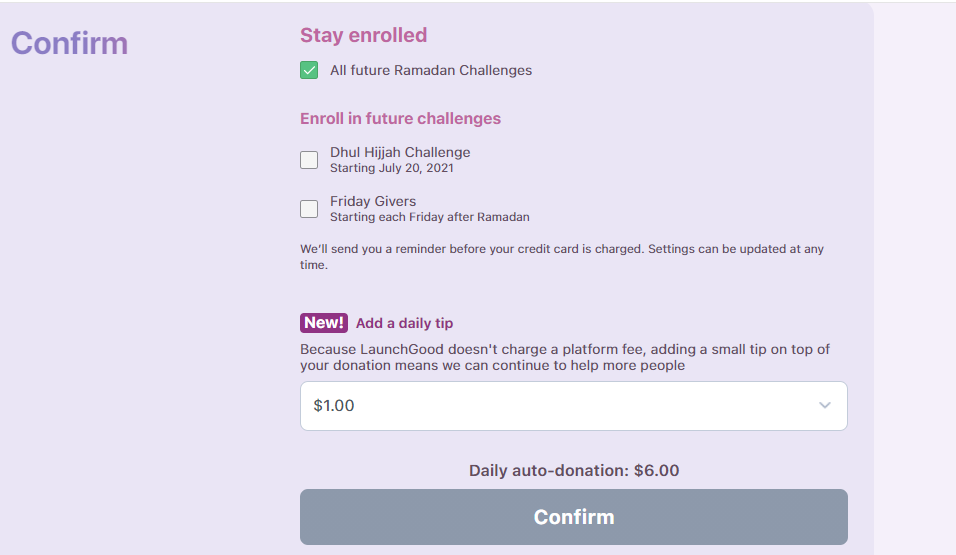Click the $1.00 value in tip field
The height and width of the screenshot is (555, 956).
(334, 406)
